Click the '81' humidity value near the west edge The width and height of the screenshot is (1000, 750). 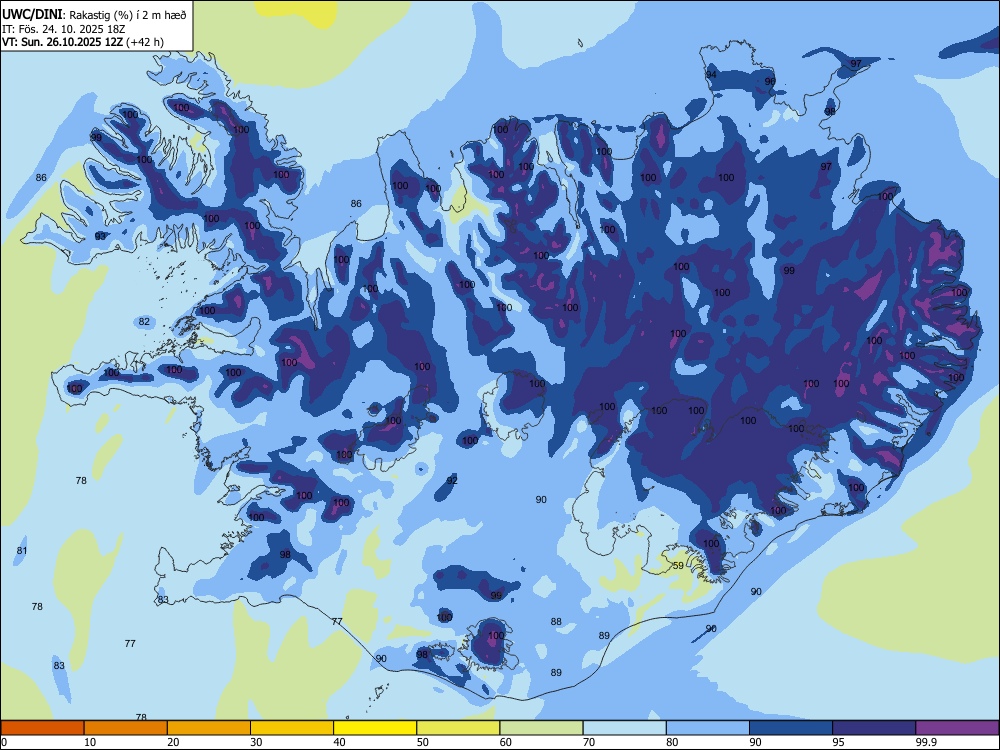tap(22, 550)
